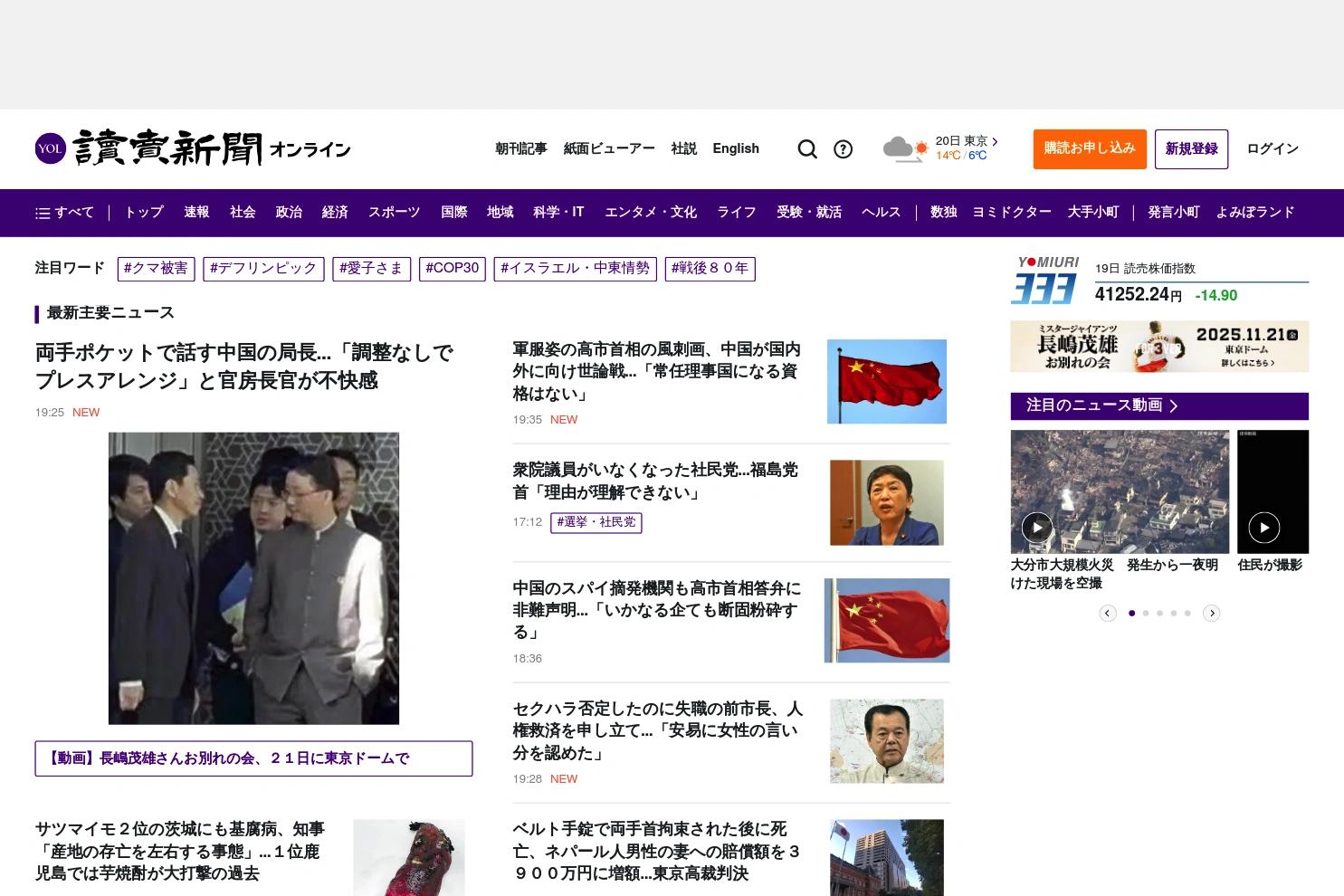Open ベルト手錠で両手首拘束 article
Viewport: 1344px width, 896px height.
[657, 851]
